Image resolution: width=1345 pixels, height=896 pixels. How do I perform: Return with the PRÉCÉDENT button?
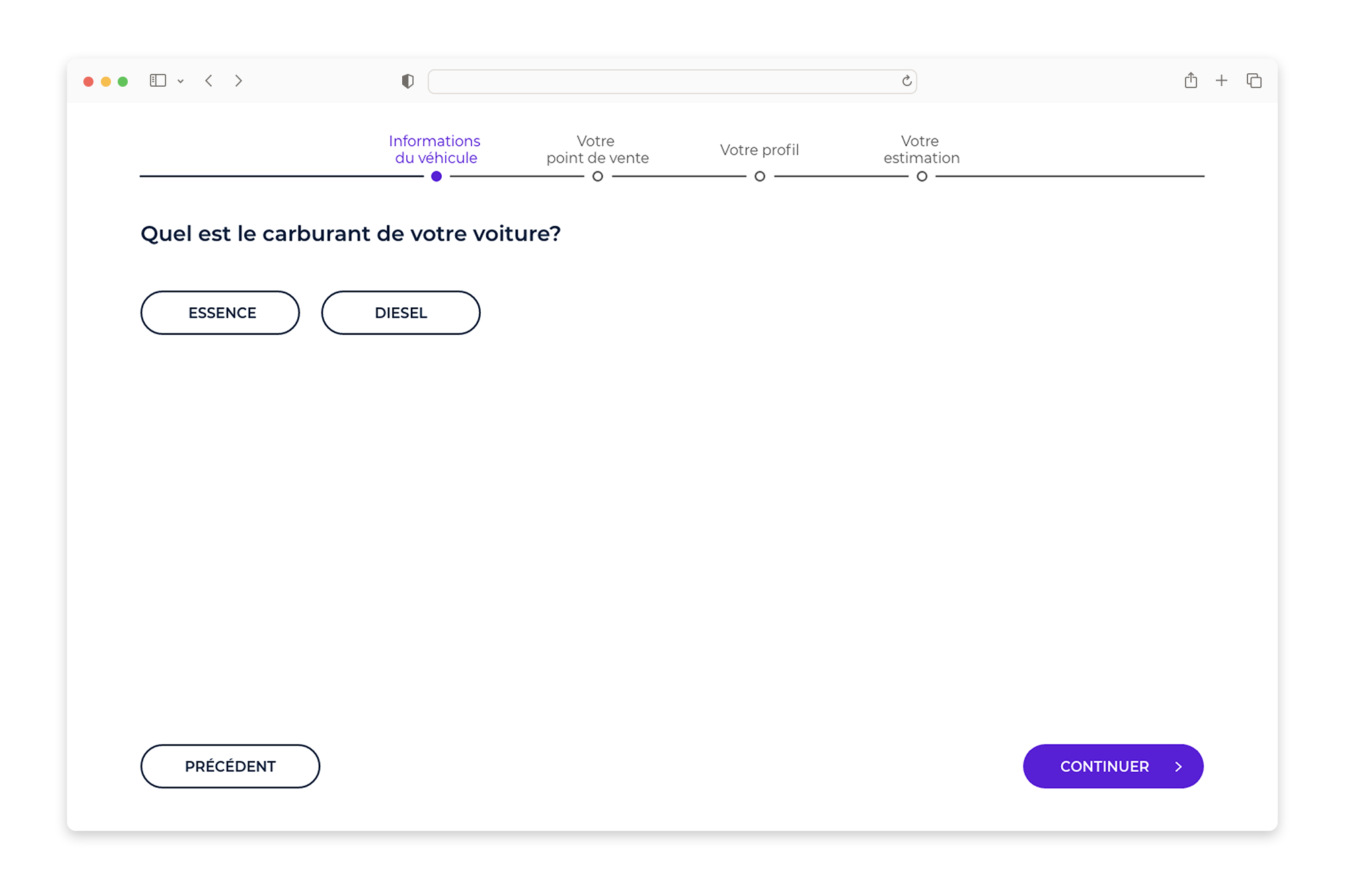230,766
